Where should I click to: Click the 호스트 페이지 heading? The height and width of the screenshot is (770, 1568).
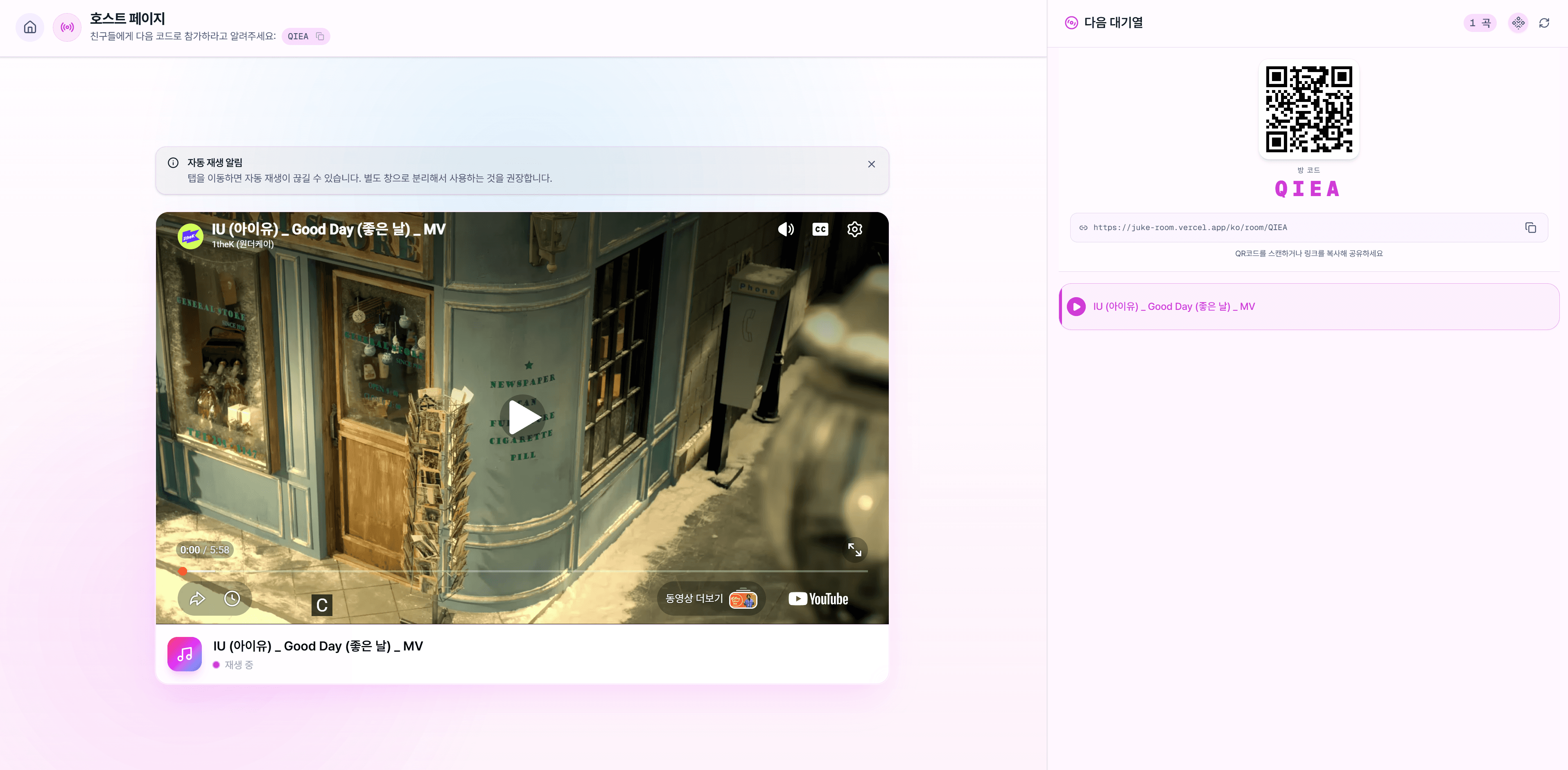[127, 19]
